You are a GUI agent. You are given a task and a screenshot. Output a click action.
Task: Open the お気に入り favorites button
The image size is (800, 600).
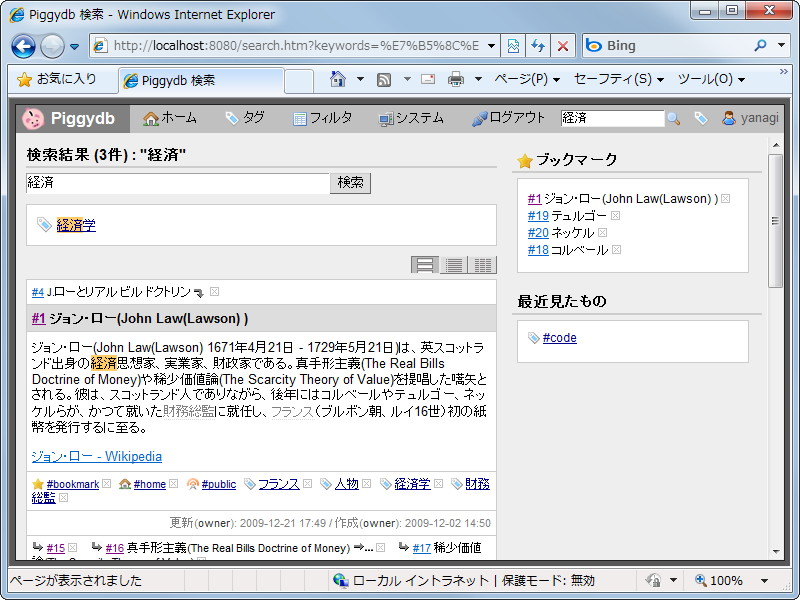point(57,79)
